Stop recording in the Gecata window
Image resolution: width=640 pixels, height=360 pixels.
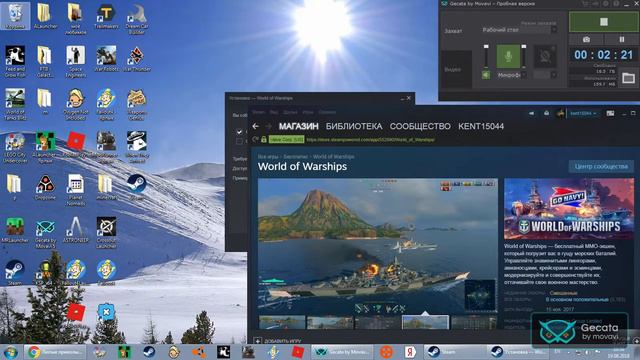pos(604,22)
